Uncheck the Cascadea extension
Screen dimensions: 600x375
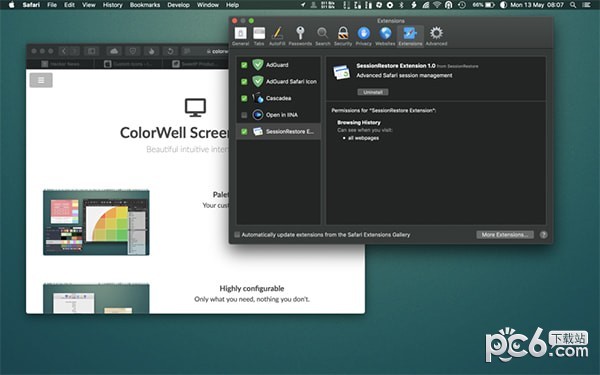pos(244,98)
